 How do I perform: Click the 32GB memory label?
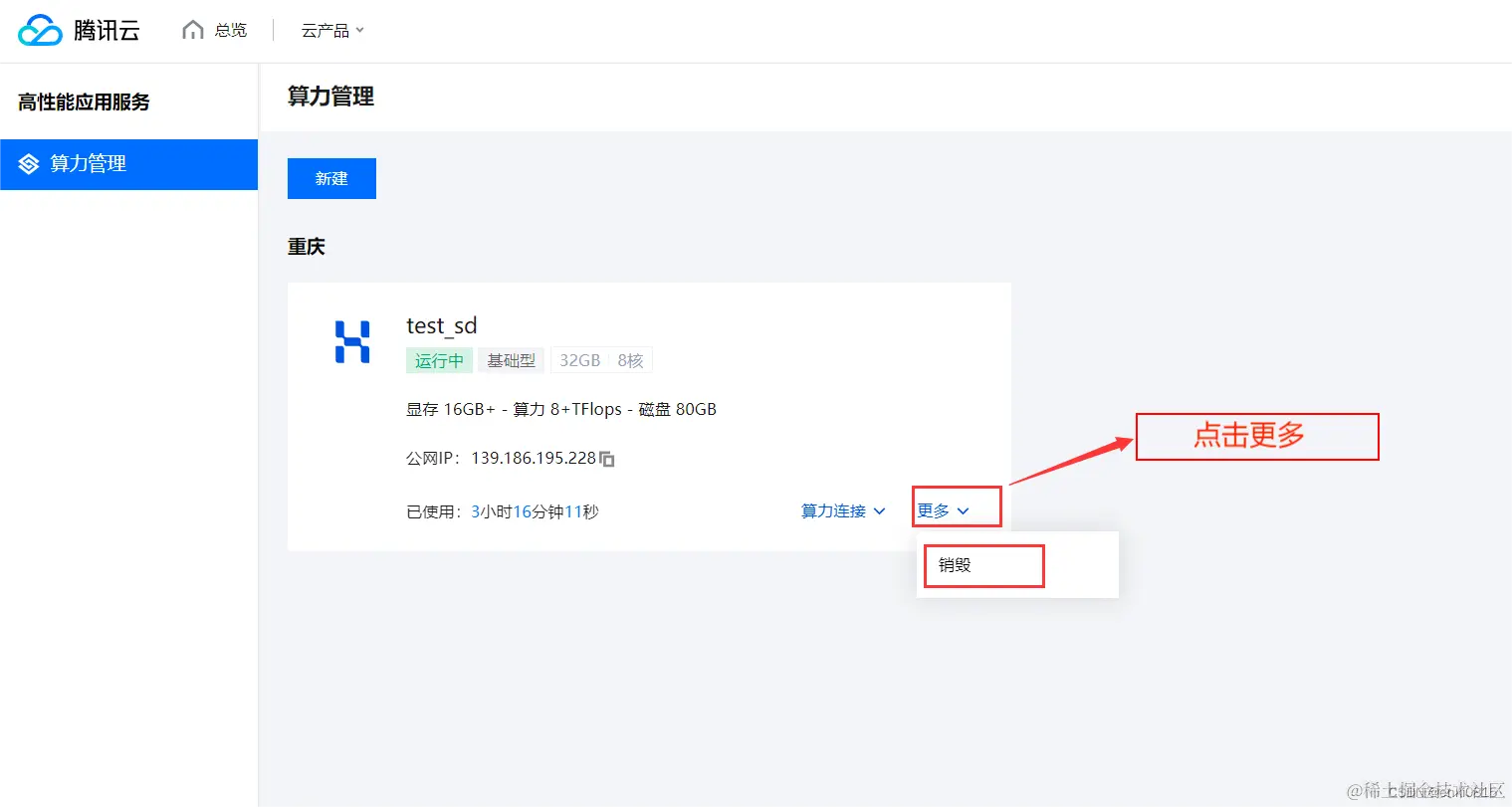tap(579, 360)
